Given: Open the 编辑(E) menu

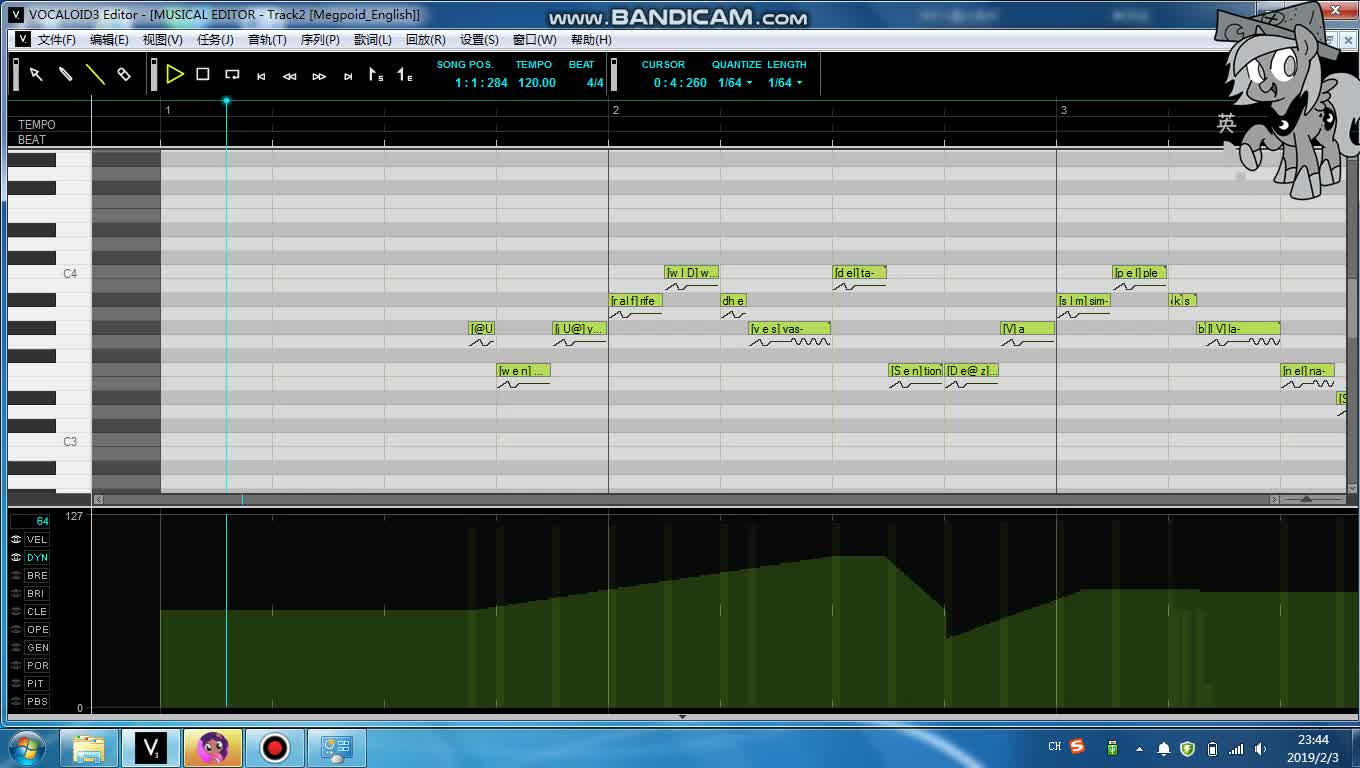Looking at the screenshot, I should [109, 40].
